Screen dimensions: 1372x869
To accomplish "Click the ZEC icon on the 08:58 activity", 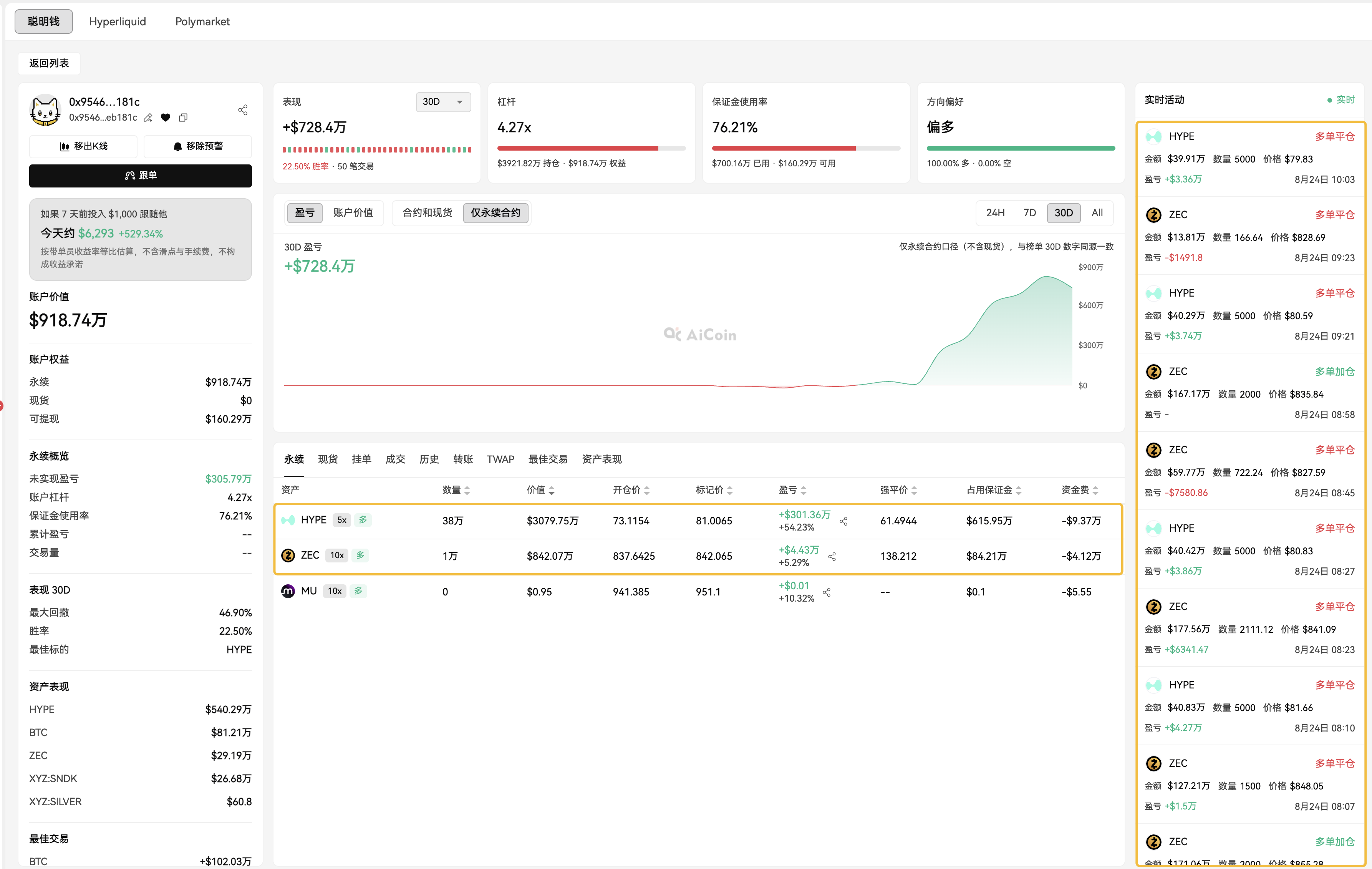I will pyautogui.click(x=1154, y=371).
